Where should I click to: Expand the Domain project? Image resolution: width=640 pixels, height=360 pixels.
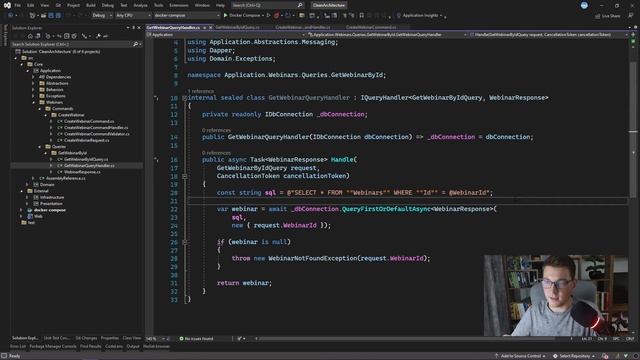click(28, 184)
